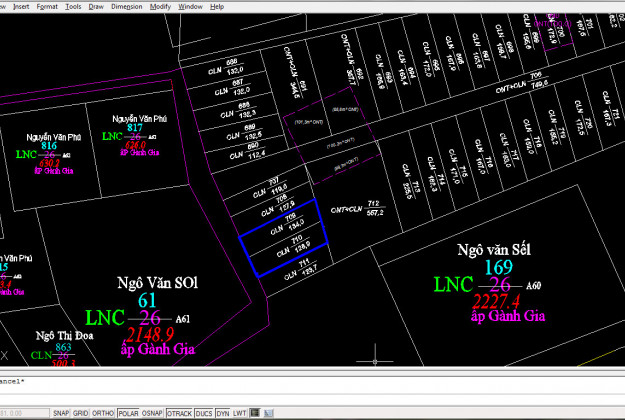Open the Help menu
This screenshot has width=625, height=420.
(x=218, y=6)
